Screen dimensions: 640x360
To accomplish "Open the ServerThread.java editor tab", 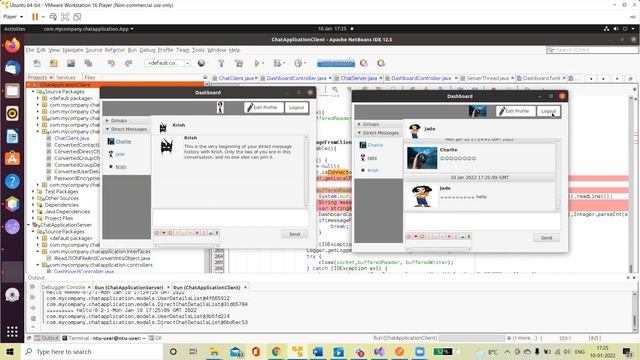I will (487, 78).
